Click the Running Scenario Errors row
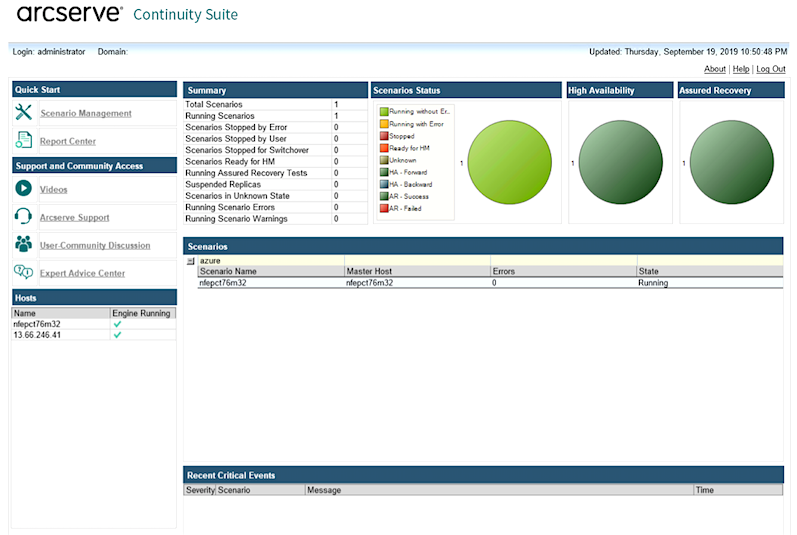The image size is (797, 535). click(275, 207)
